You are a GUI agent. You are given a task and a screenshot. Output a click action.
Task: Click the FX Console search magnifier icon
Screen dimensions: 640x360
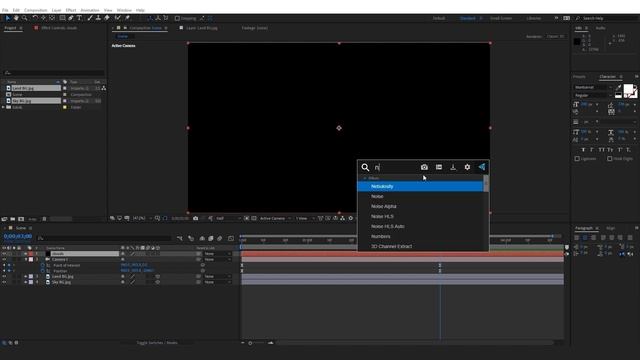coord(365,167)
